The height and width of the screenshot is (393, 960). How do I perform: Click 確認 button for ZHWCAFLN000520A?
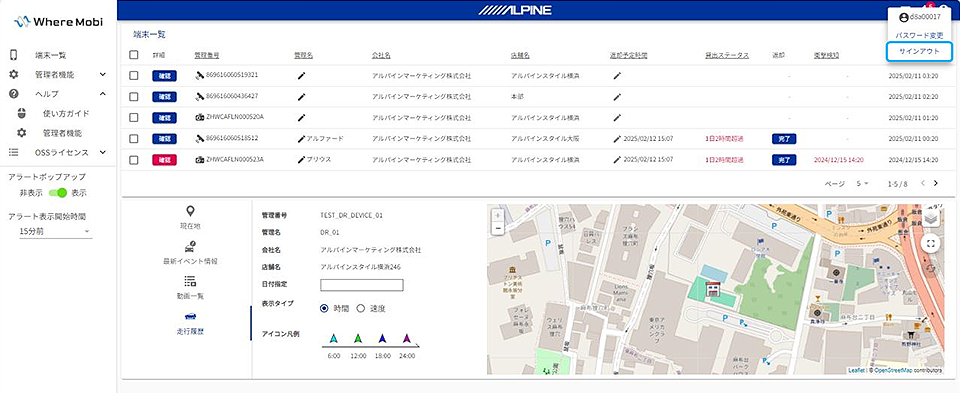coord(165,118)
